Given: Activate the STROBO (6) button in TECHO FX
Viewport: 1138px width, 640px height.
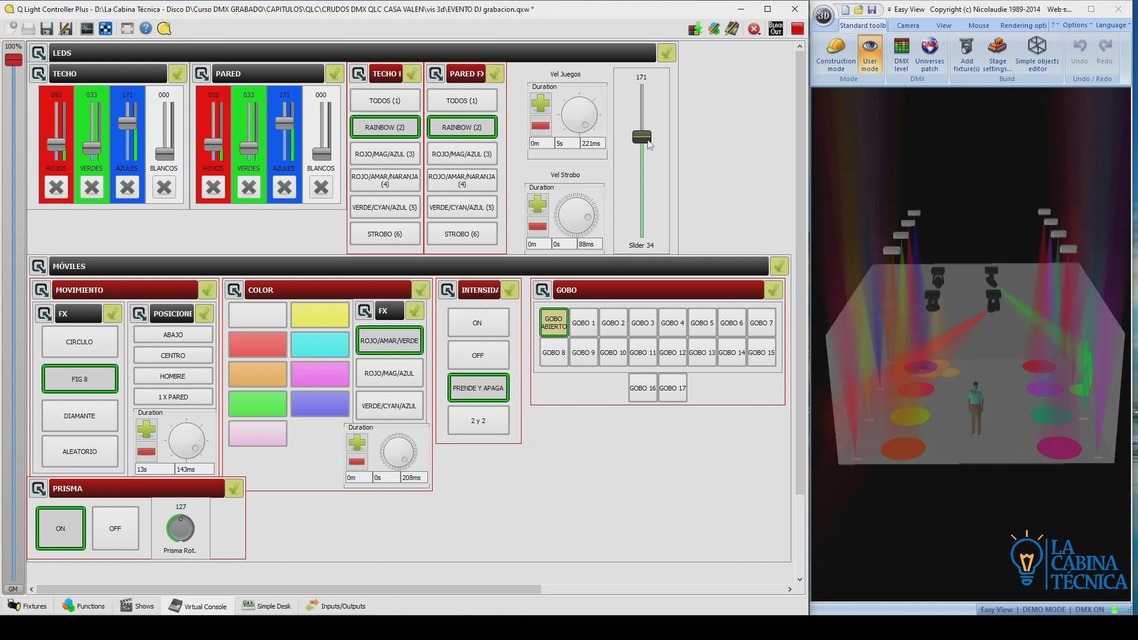Looking at the screenshot, I should click(385, 234).
